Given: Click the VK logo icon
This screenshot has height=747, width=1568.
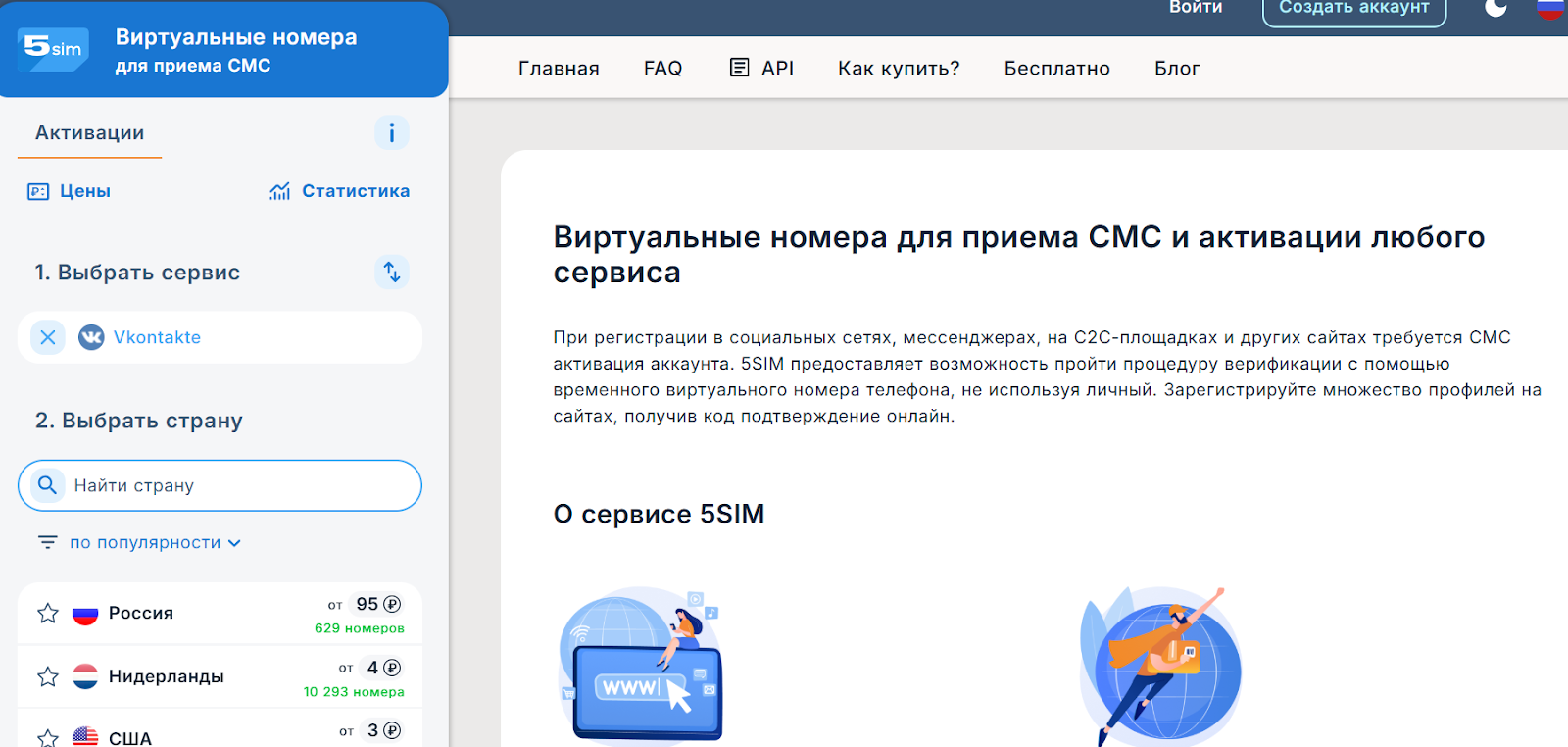Looking at the screenshot, I should pos(91,337).
